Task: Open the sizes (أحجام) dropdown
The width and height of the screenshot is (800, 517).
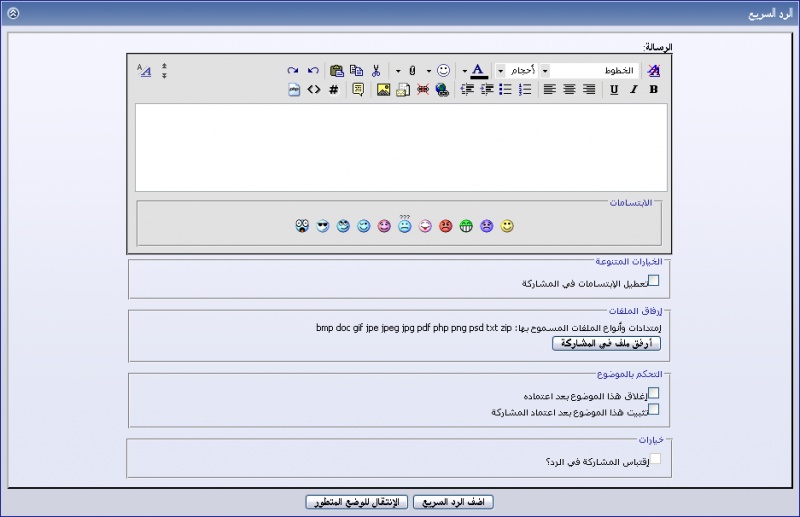Action: 500,71
